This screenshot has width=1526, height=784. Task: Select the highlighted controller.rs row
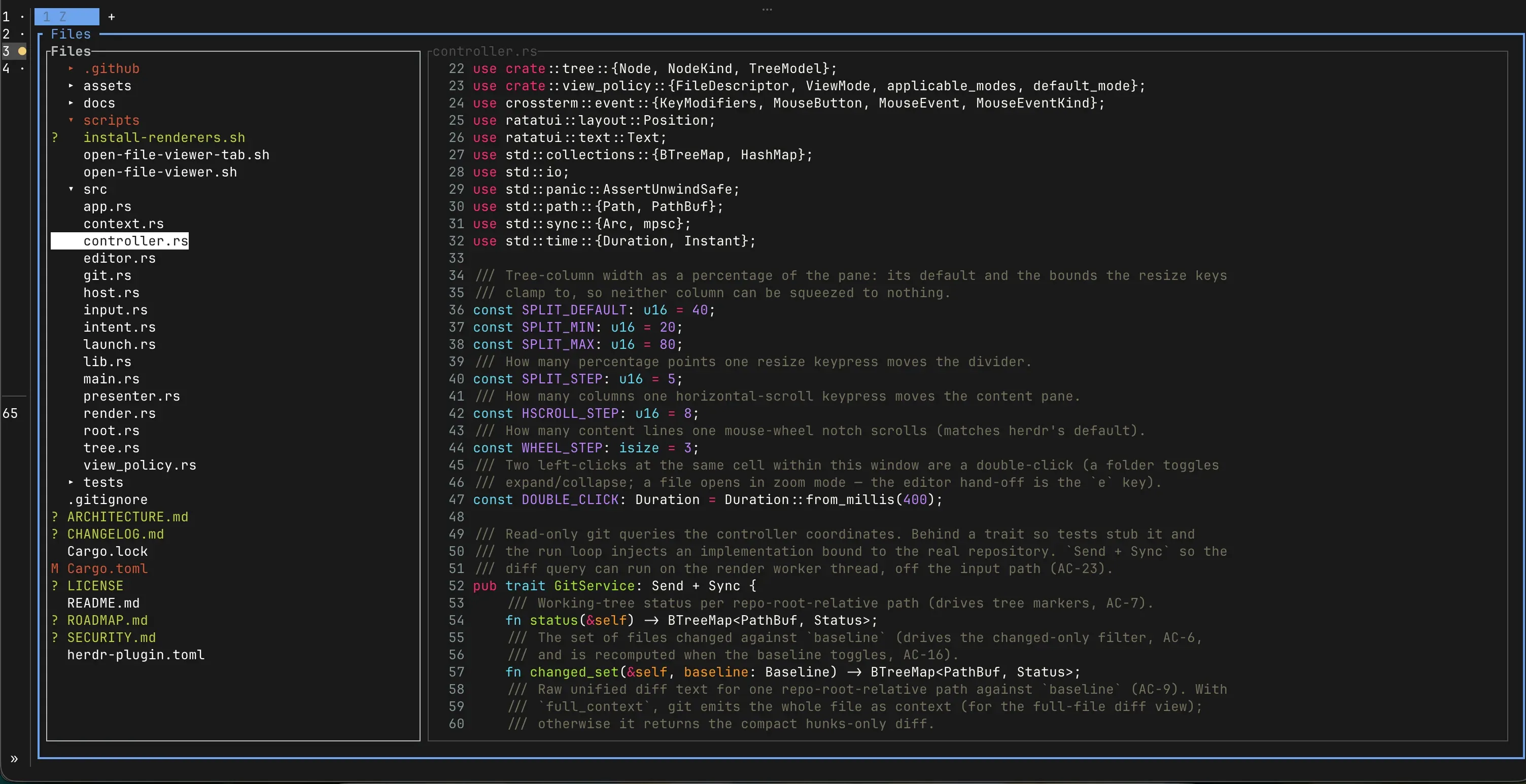(120, 241)
